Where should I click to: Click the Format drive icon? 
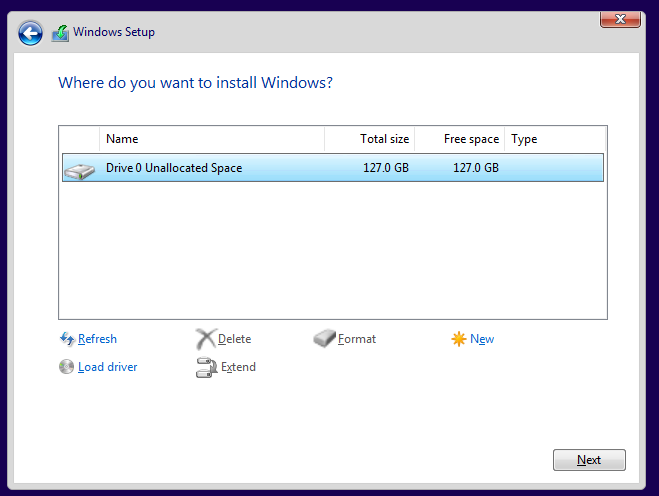coord(325,339)
